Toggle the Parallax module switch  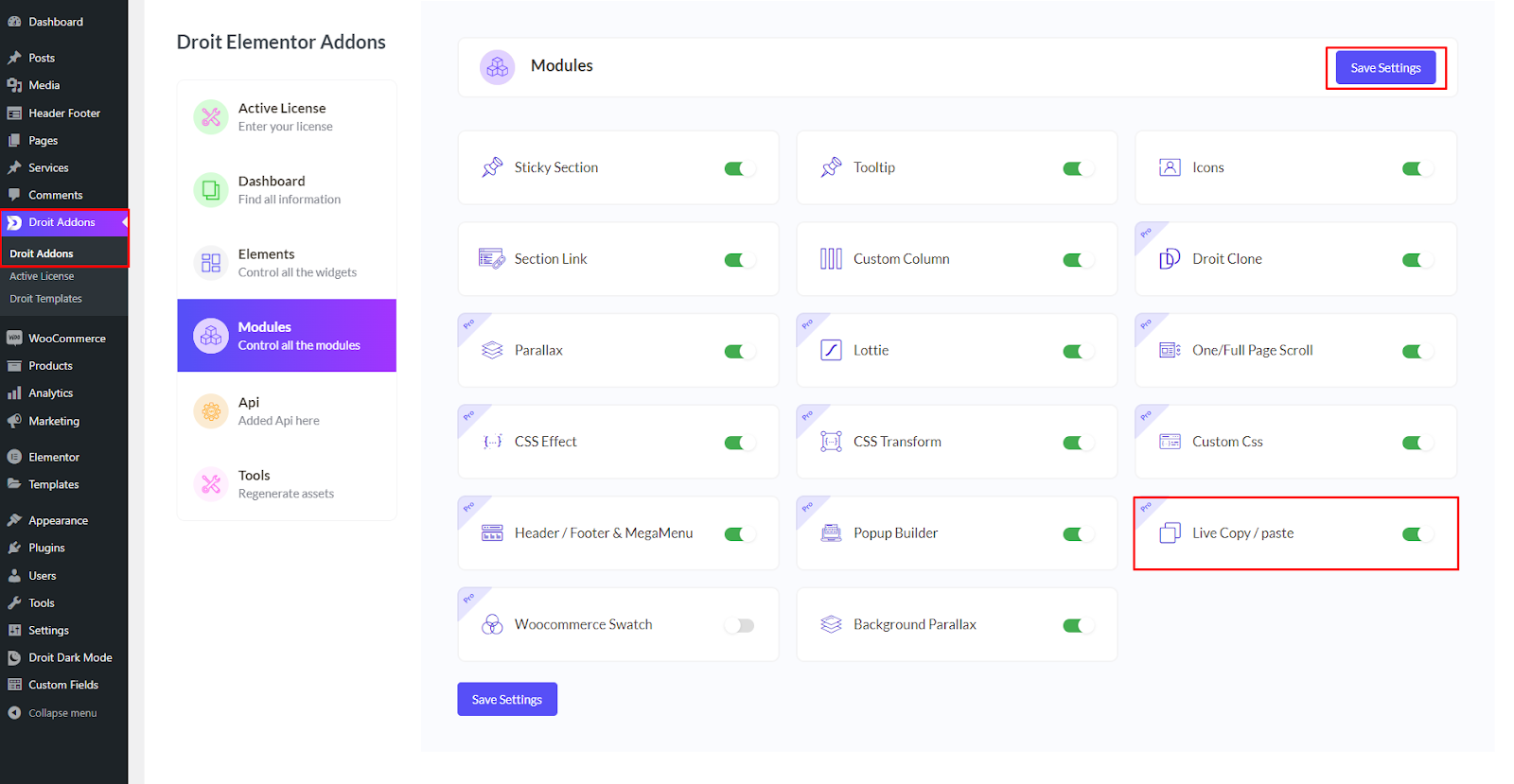point(739,352)
